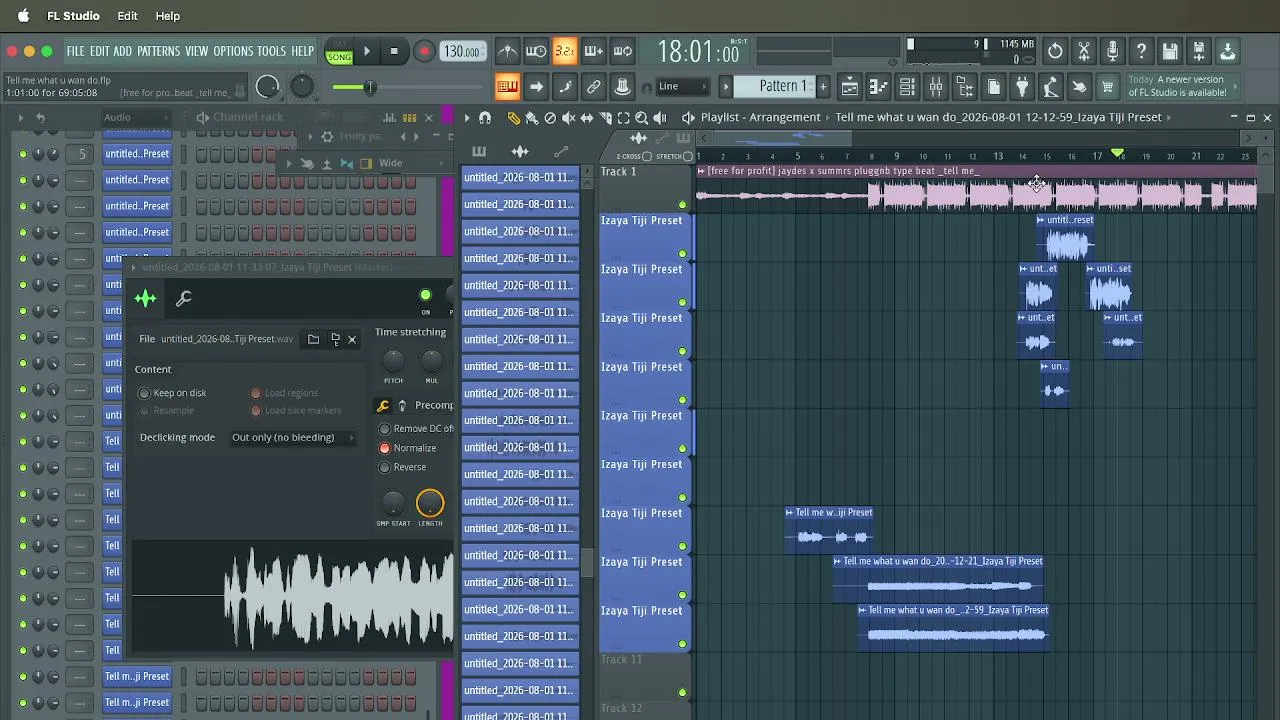This screenshot has width=1280, height=720.
Task: Open the Mixer view icon
Action: [936, 87]
